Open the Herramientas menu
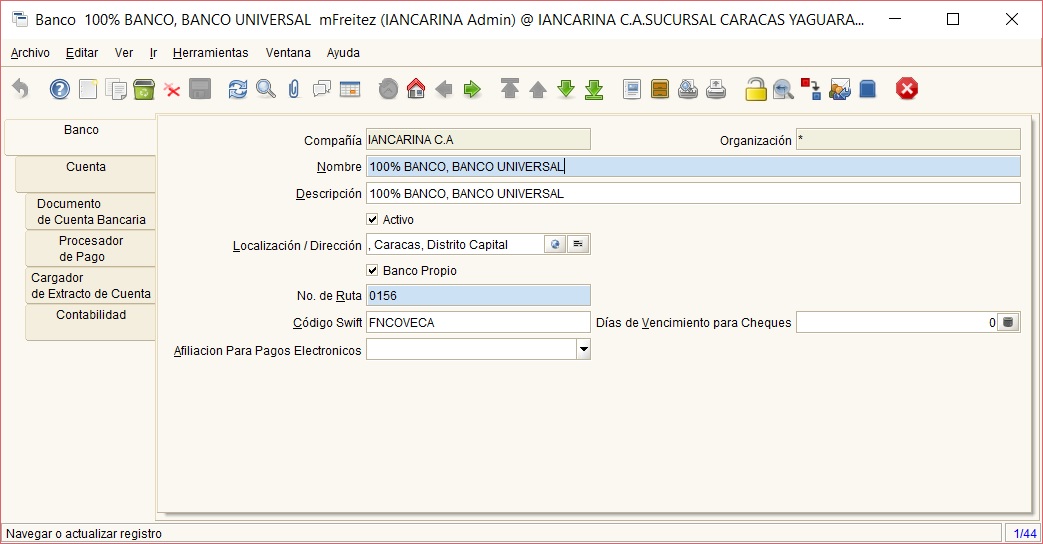The image size is (1043, 544). (210, 53)
